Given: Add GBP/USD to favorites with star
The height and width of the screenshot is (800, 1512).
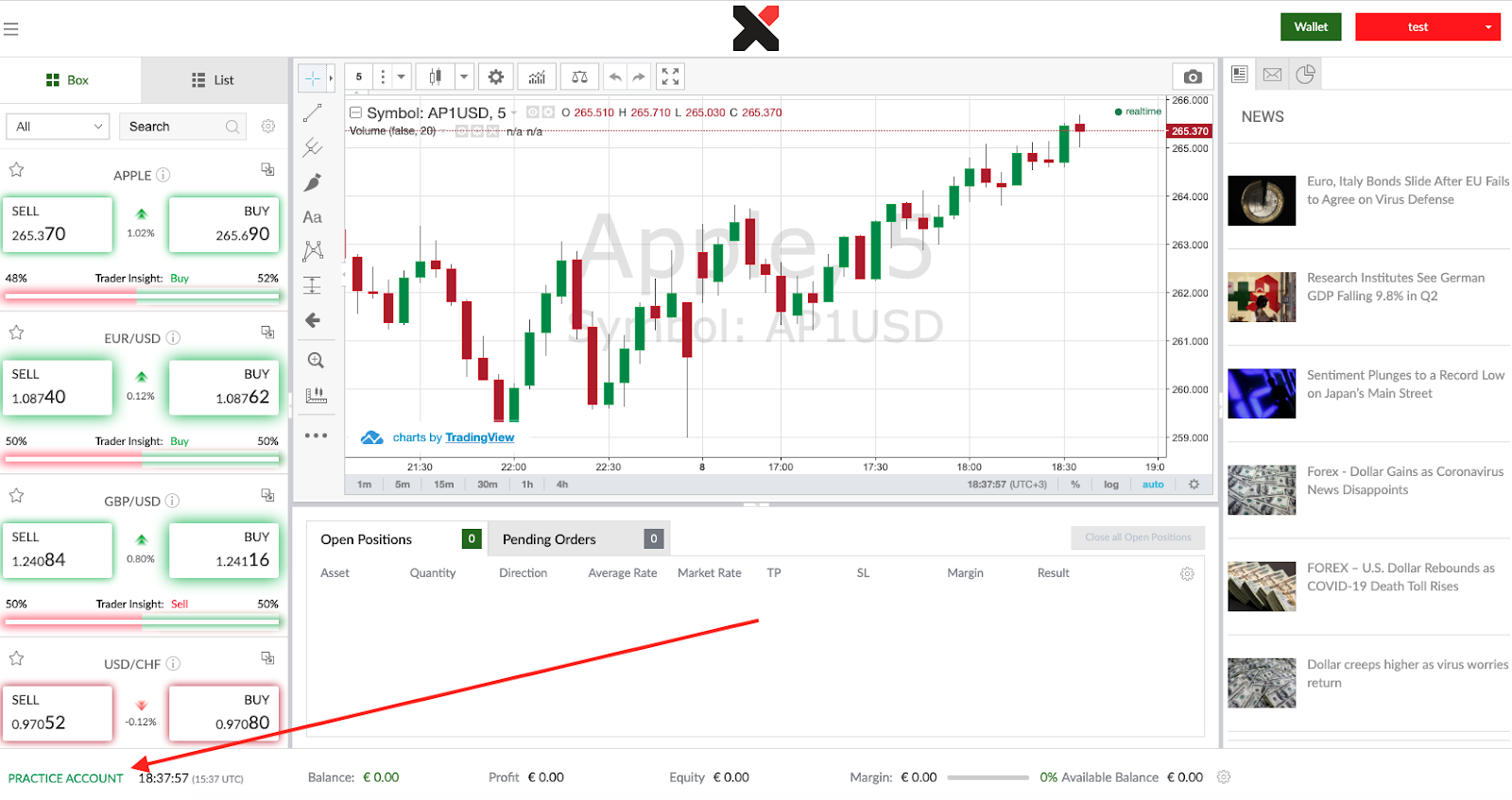Looking at the screenshot, I should (x=16, y=496).
